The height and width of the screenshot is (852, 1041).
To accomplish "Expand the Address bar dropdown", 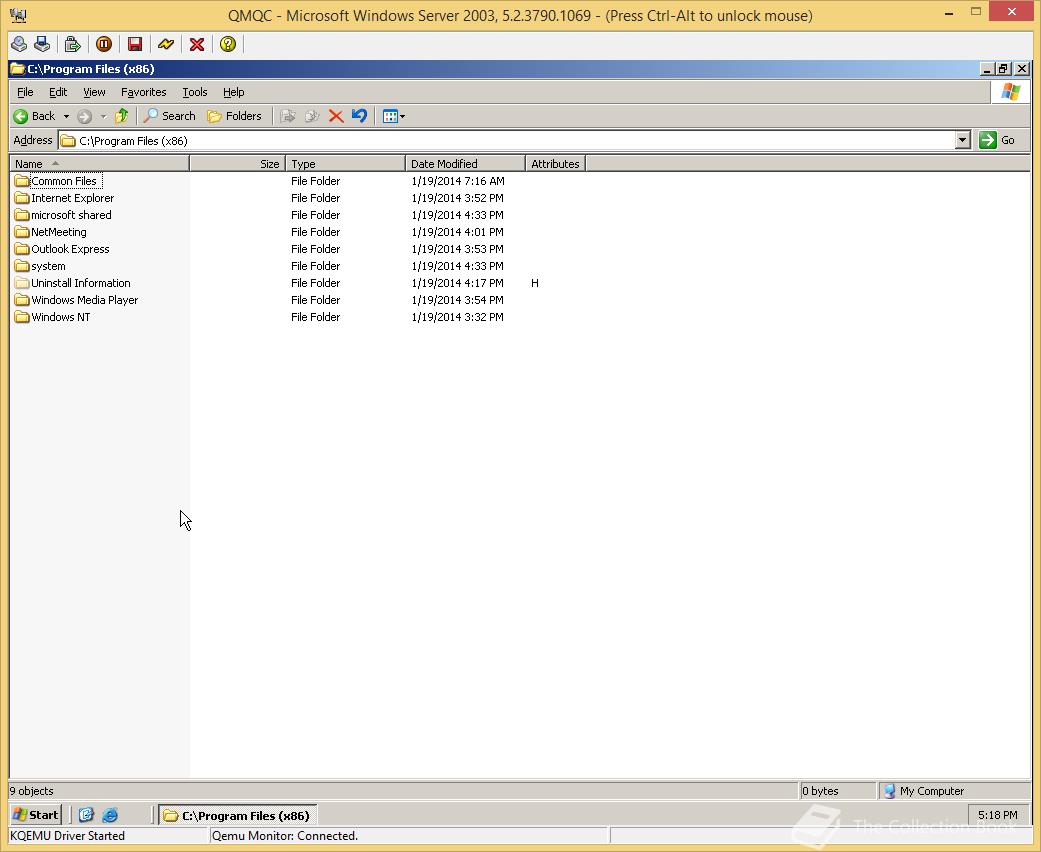I will pyautogui.click(x=963, y=140).
